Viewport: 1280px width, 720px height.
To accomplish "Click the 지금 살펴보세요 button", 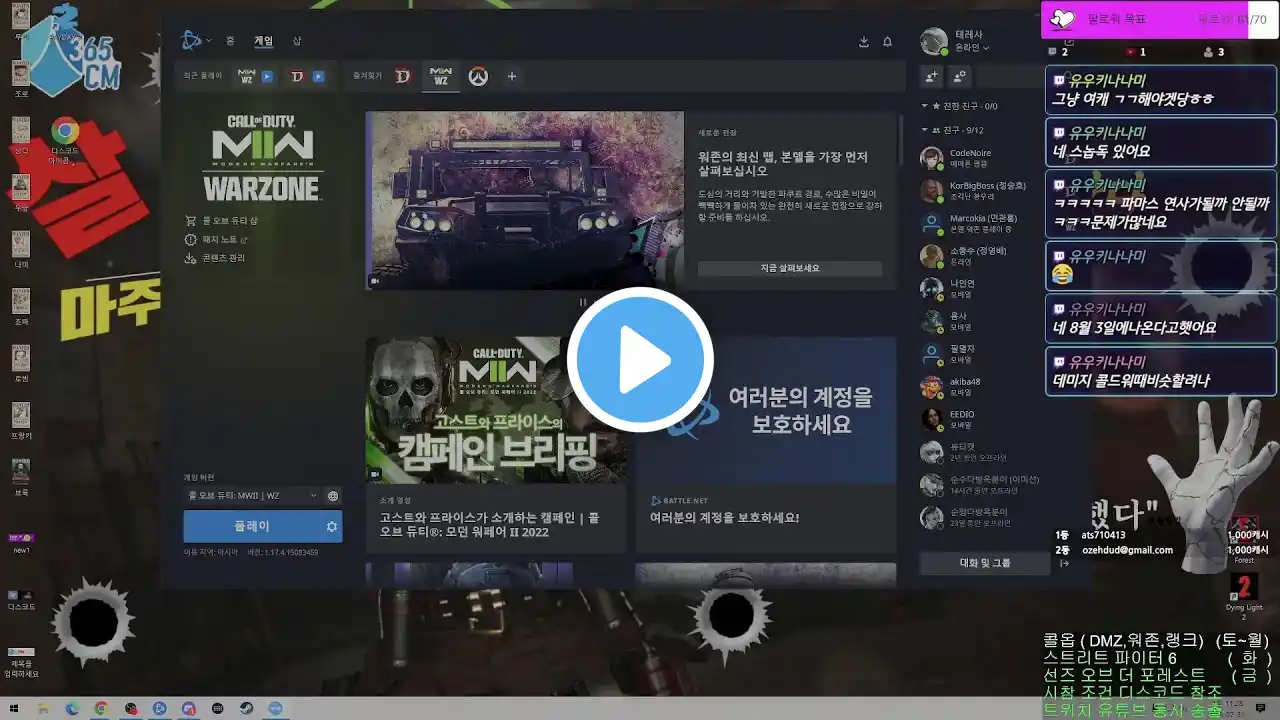I will [x=790, y=268].
